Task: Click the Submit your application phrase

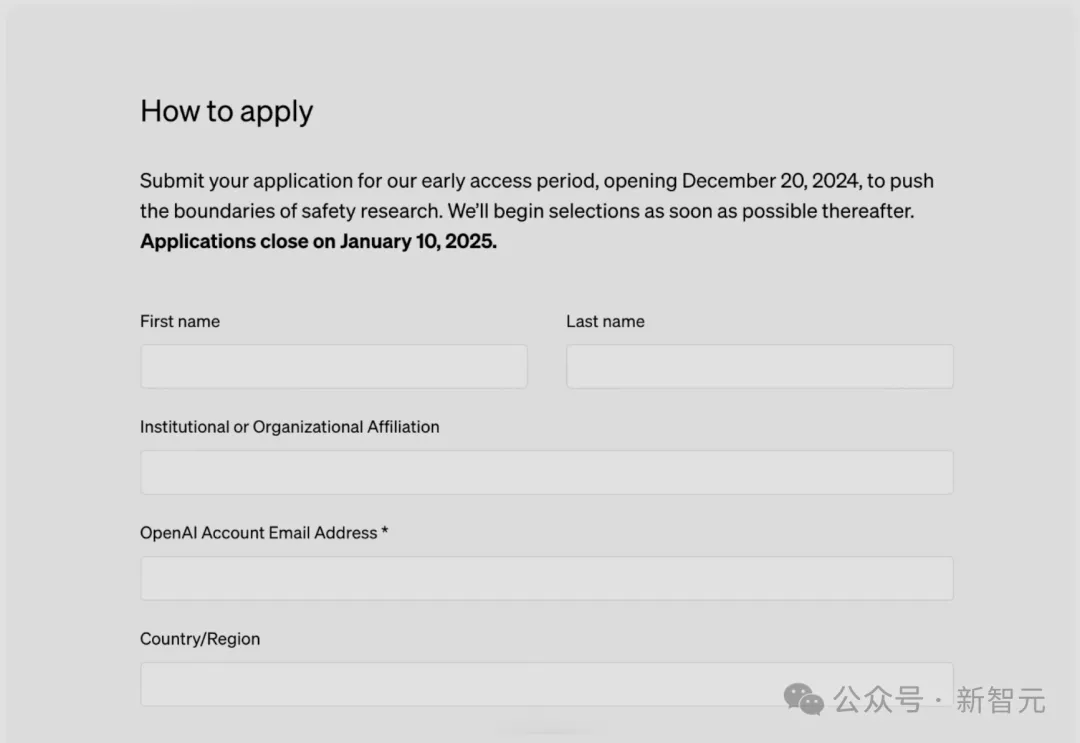Action: tap(247, 181)
